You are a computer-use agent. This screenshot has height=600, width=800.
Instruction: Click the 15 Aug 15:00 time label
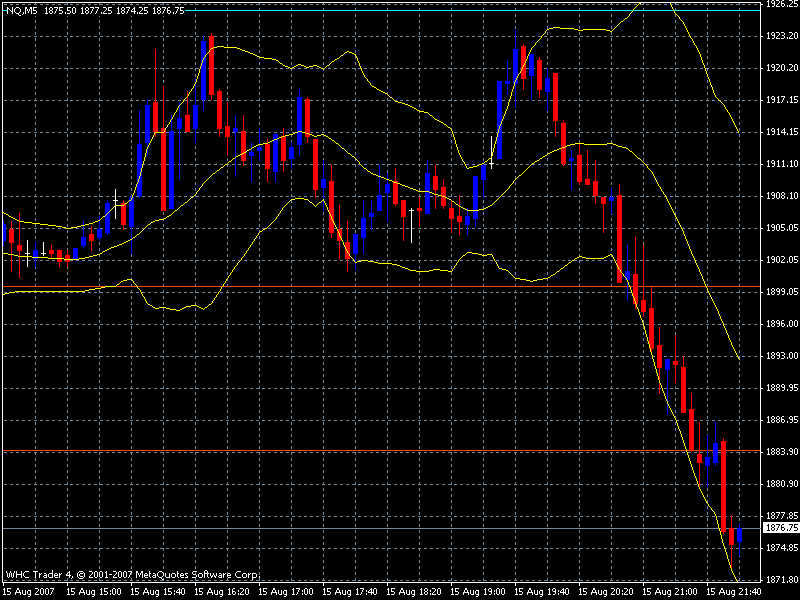pos(94,592)
